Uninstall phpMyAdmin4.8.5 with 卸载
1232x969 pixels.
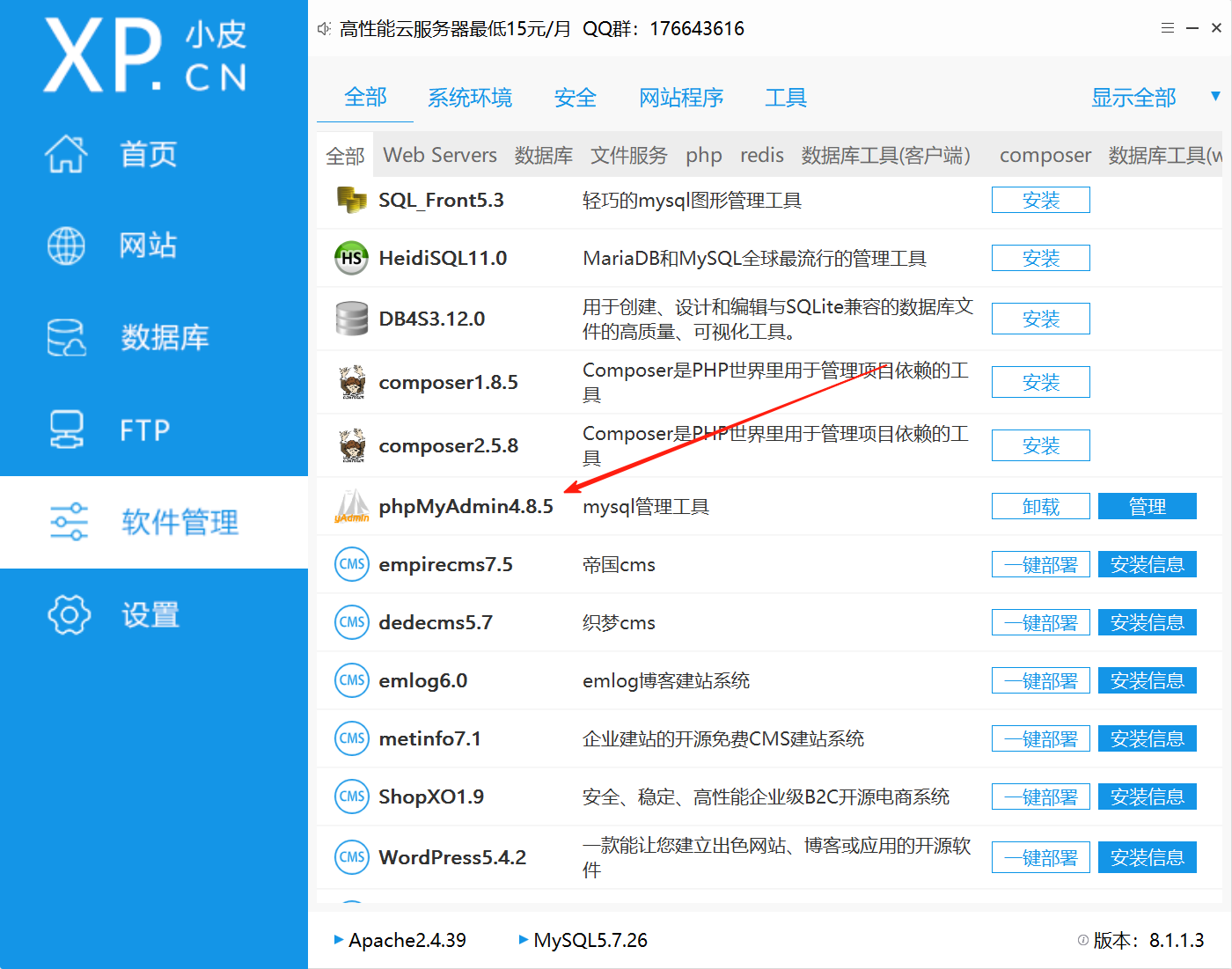(1041, 506)
